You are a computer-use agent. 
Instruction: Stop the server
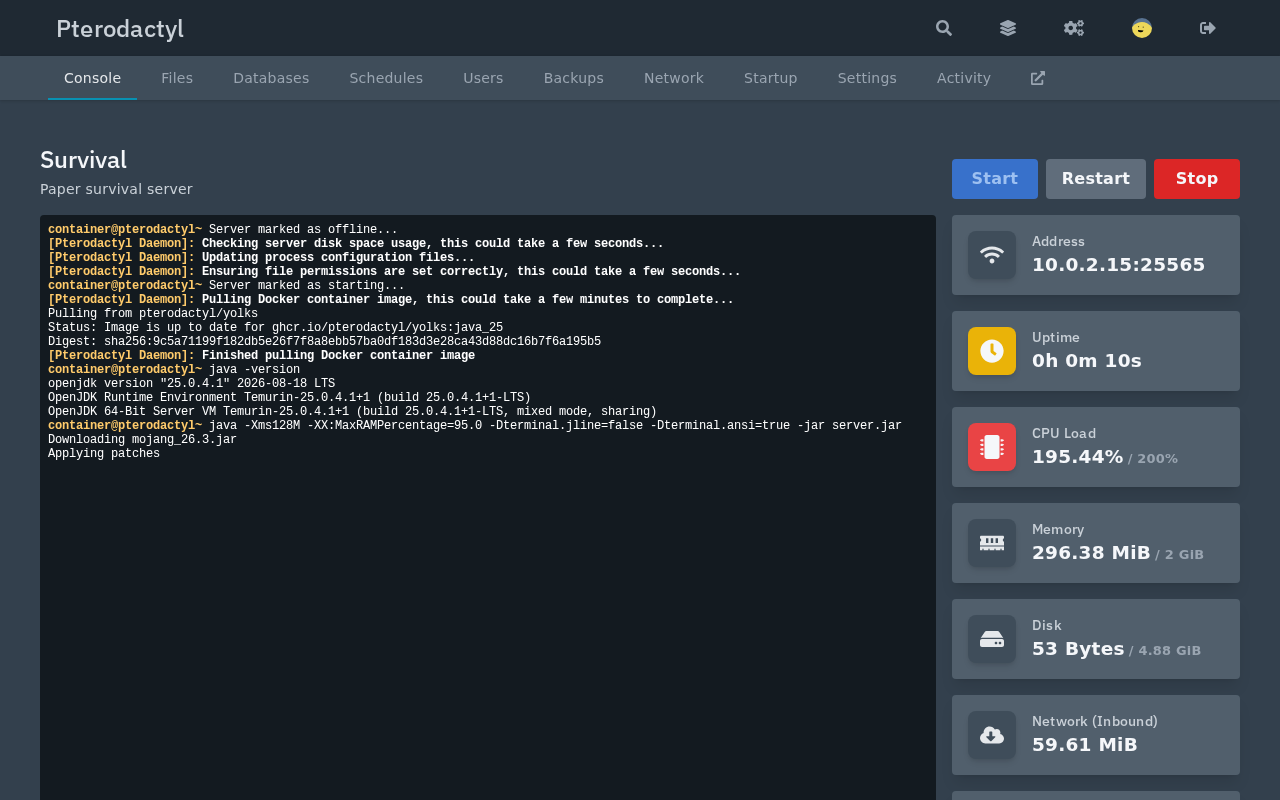pyautogui.click(x=1197, y=179)
